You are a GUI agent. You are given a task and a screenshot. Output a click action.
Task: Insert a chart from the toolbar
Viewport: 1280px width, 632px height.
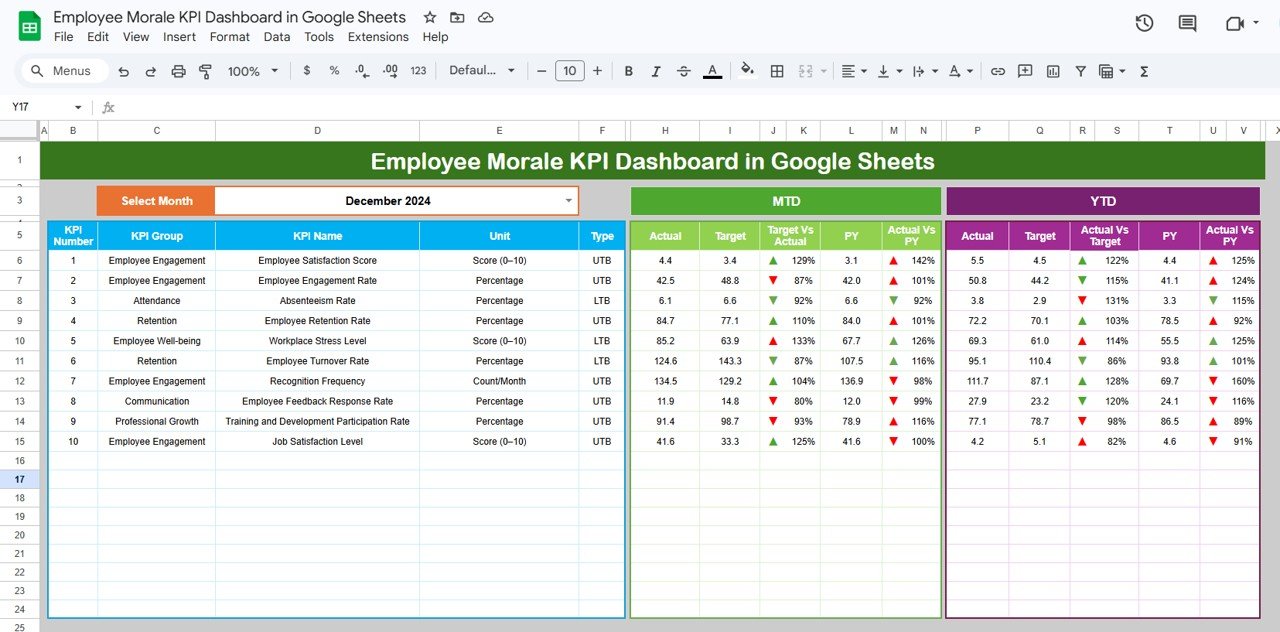pos(1052,71)
